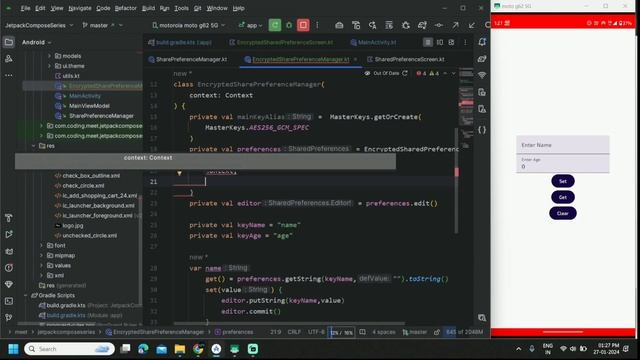Toggle the Out Of Date preview eye

click(x=367, y=73)
